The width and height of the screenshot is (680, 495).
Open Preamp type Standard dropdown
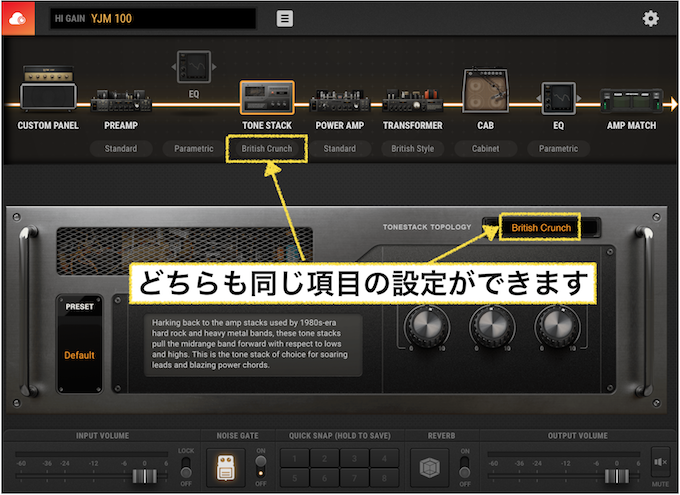click(121, 149)
